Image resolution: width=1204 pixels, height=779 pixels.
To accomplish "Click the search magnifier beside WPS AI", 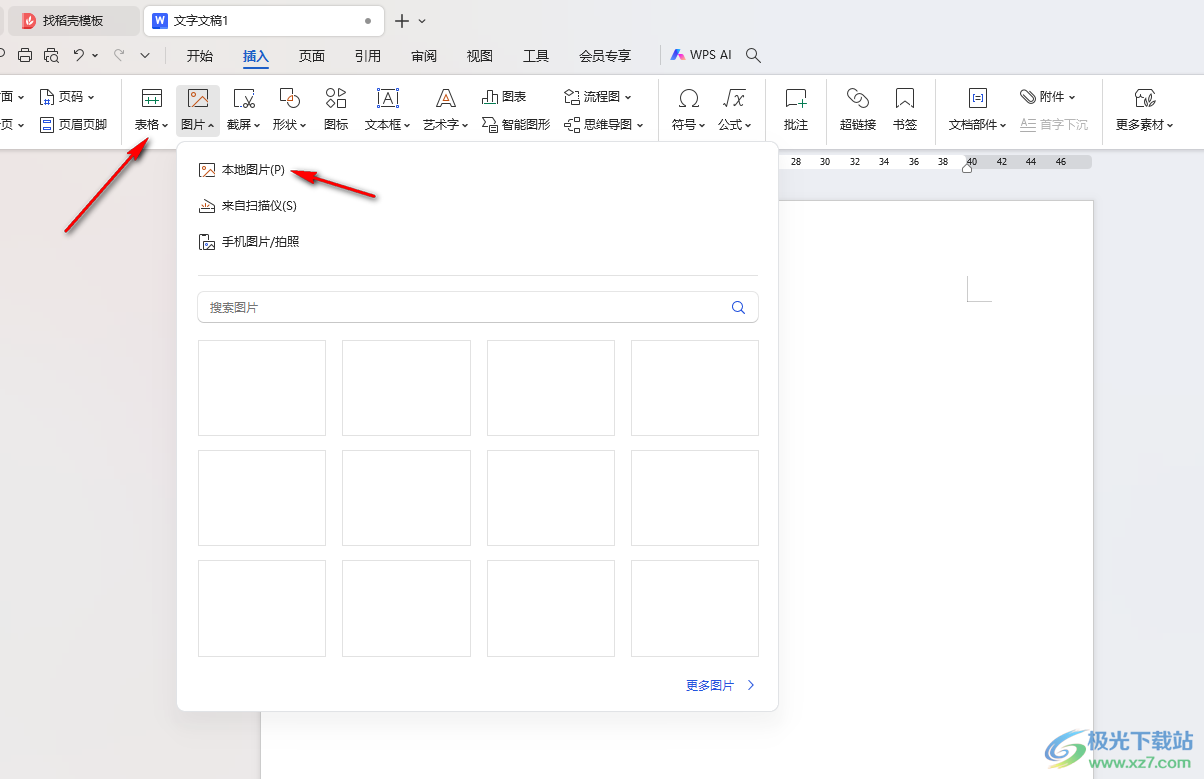I will [x=754, y=55].
